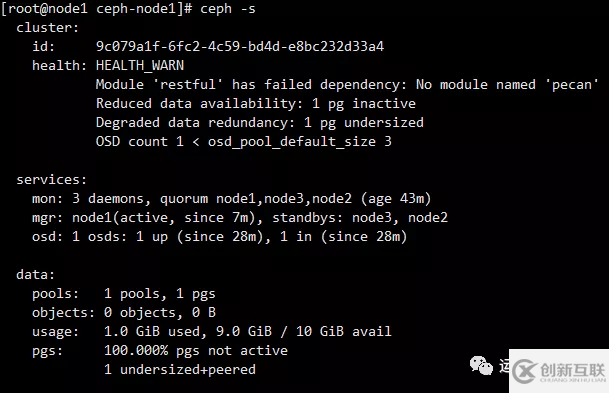Click the 'Degraded data redundancy' warning line

[259, 123]
